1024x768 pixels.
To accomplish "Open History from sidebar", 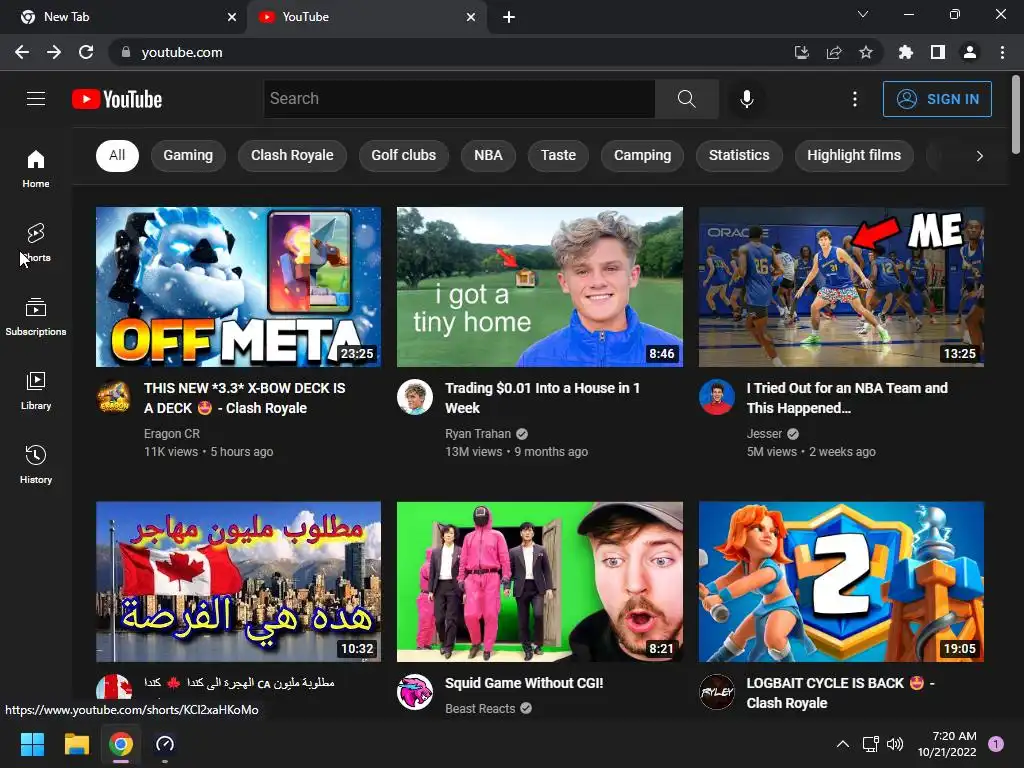I will click(36, 464).
